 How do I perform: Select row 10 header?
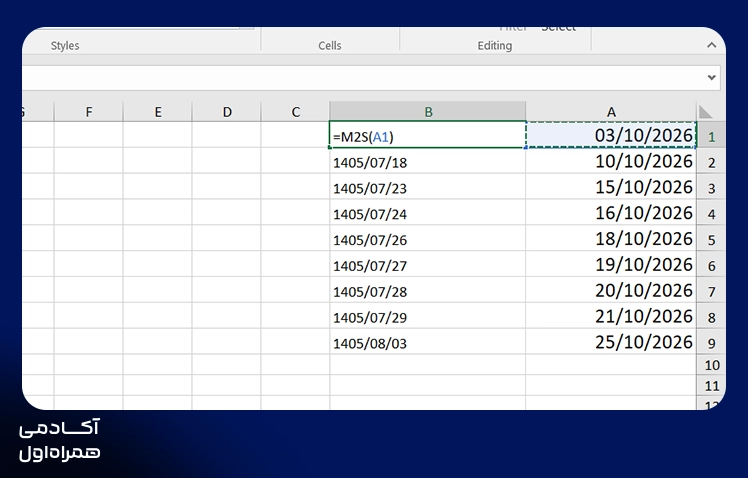tap(711, 365)
